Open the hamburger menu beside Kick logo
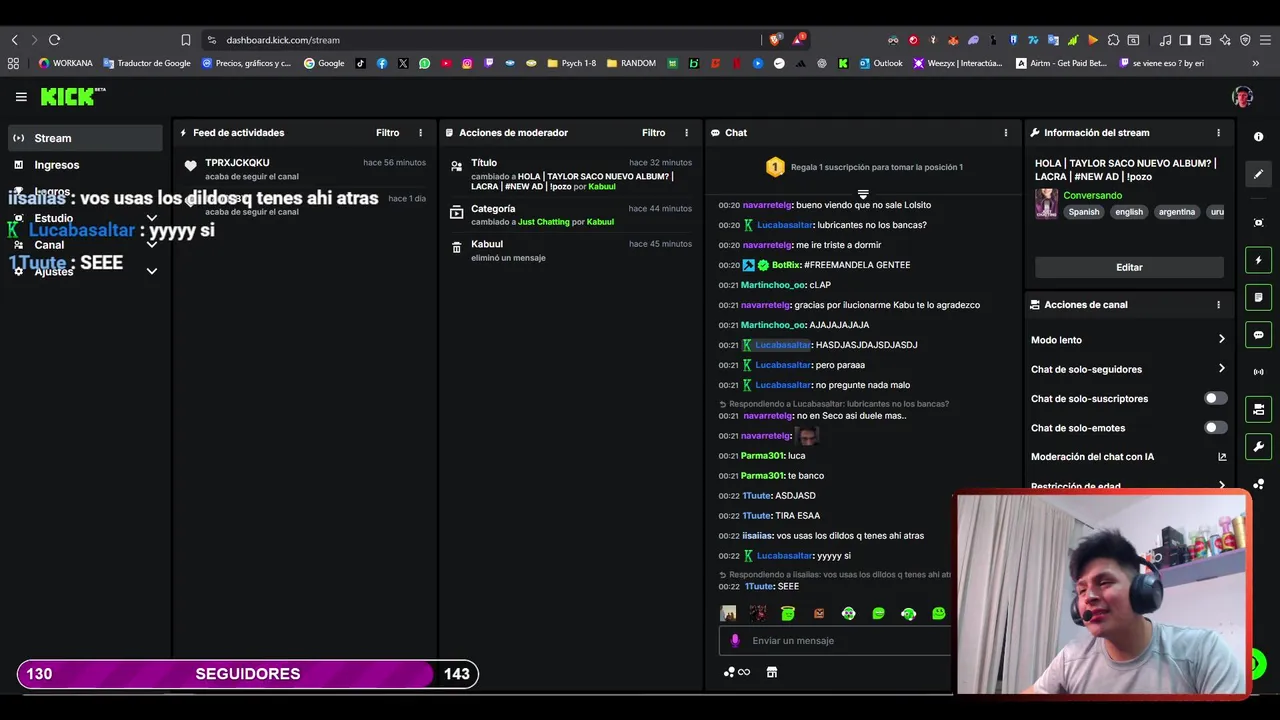 click(x=21, y=97)
